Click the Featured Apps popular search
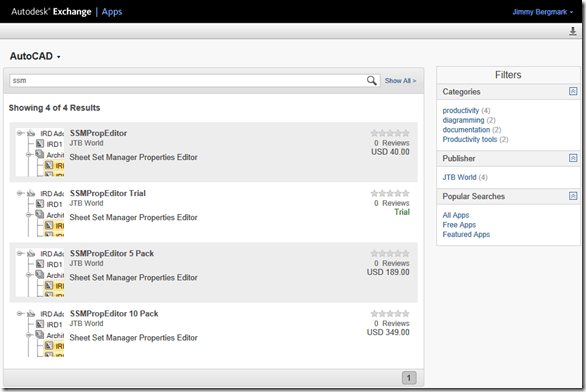The image size is (586, 392). coord(466,234)
